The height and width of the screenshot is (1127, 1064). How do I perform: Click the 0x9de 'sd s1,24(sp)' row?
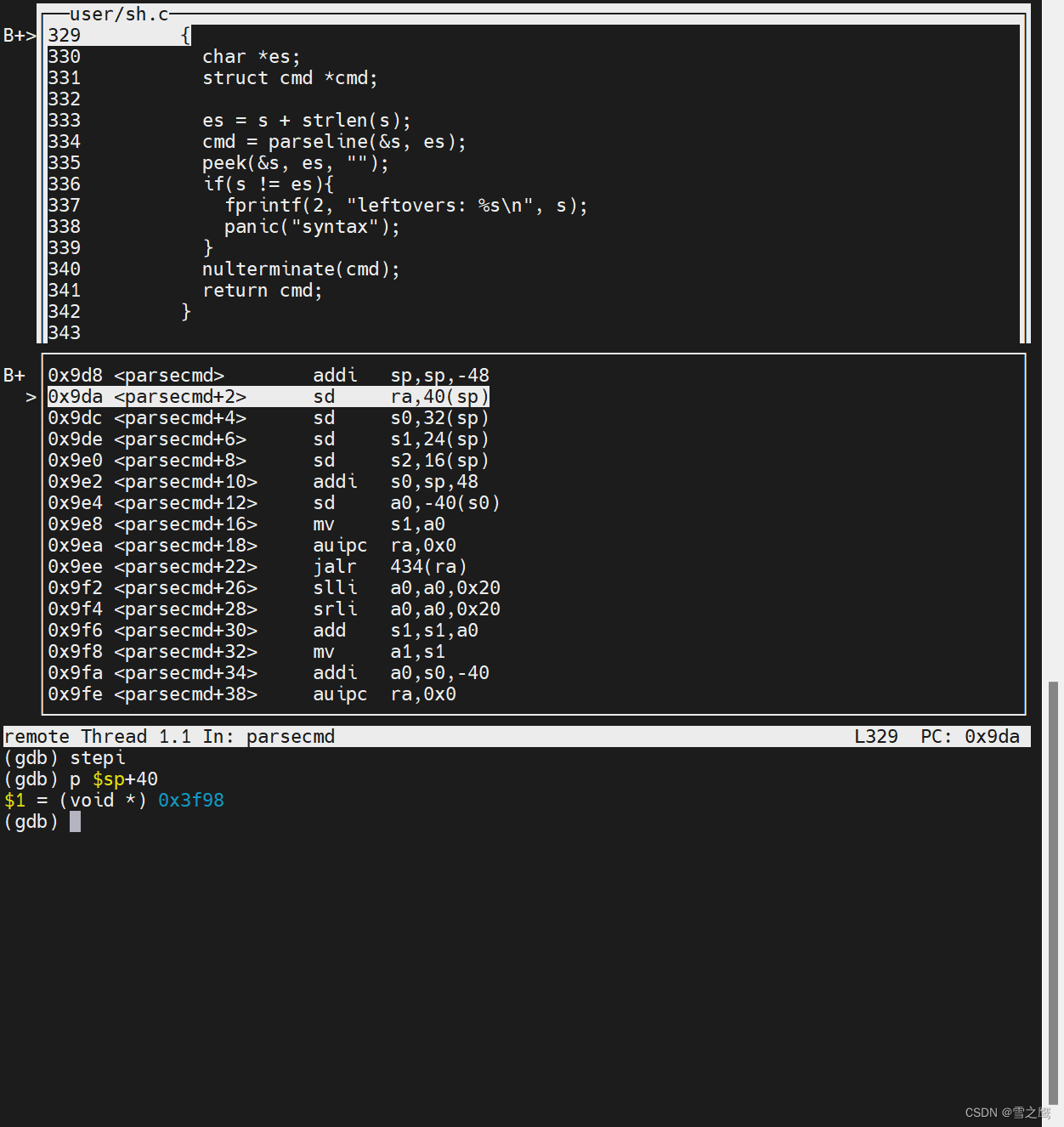coord(269,439)
